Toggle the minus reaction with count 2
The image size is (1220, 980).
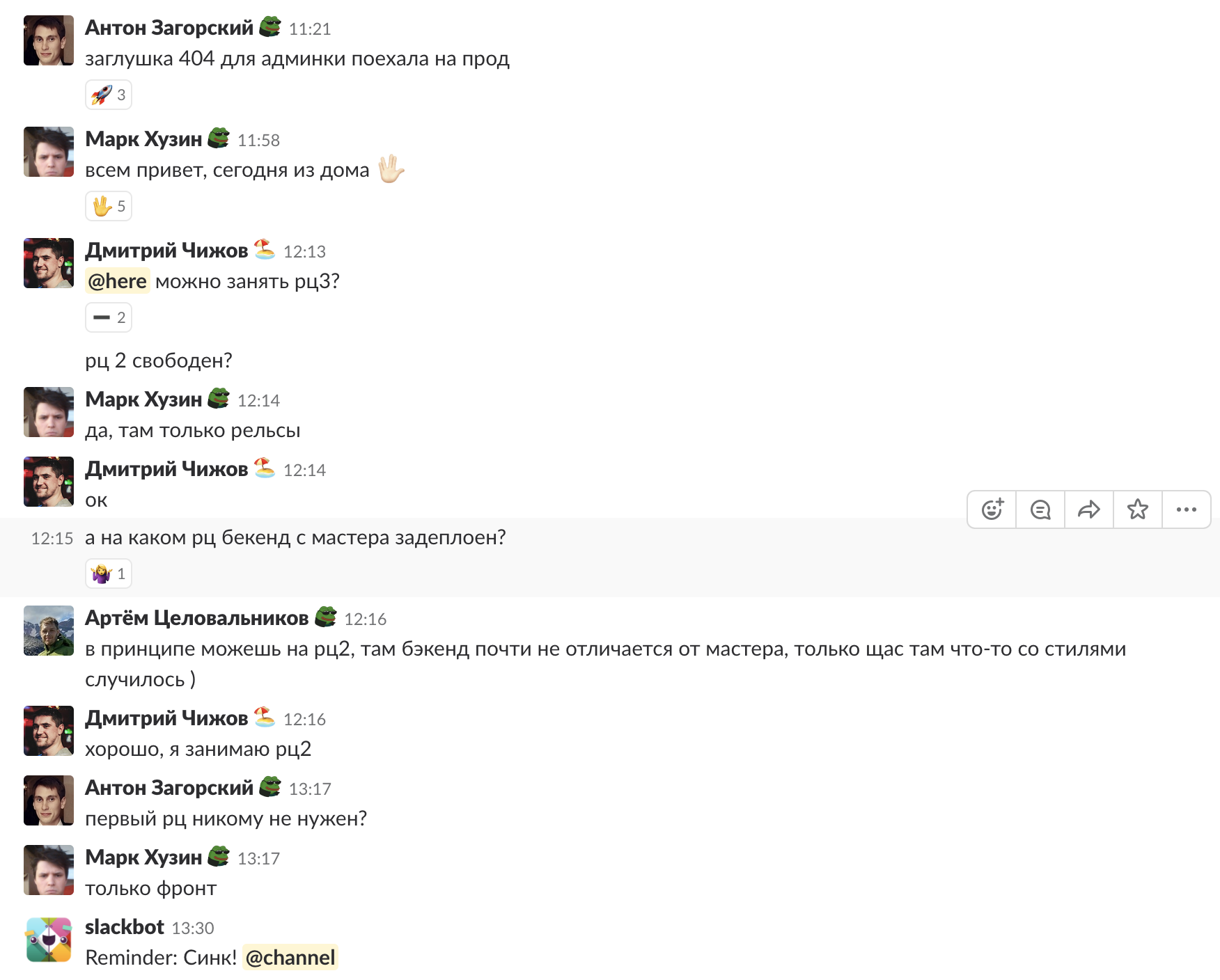109,317
